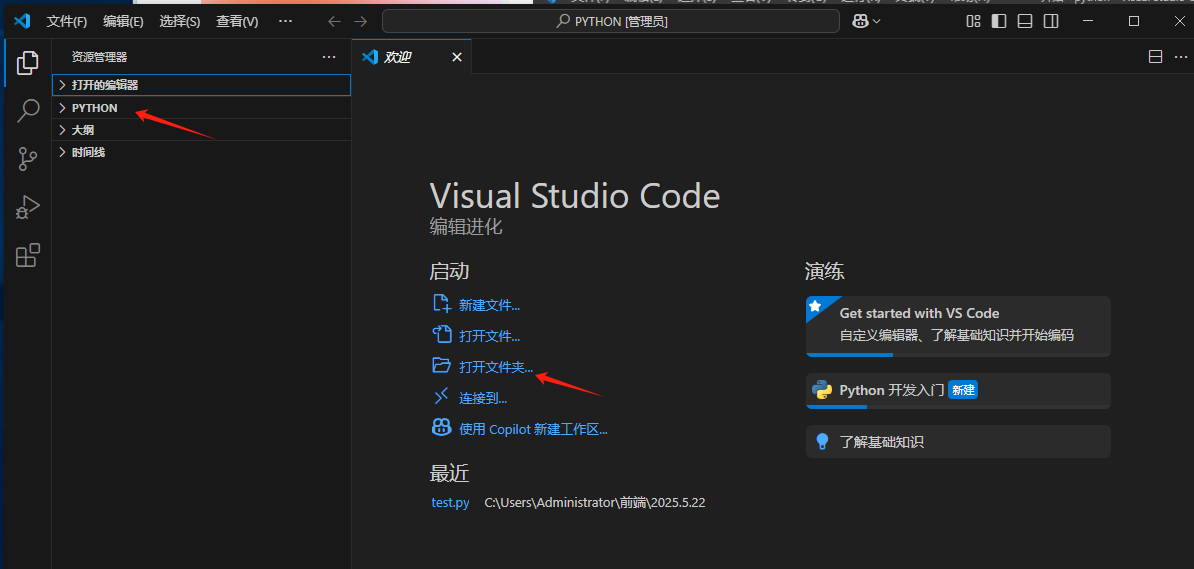1194x569 pixels.
Task: Maximize the VS Code window
Action: point(1134,21)
